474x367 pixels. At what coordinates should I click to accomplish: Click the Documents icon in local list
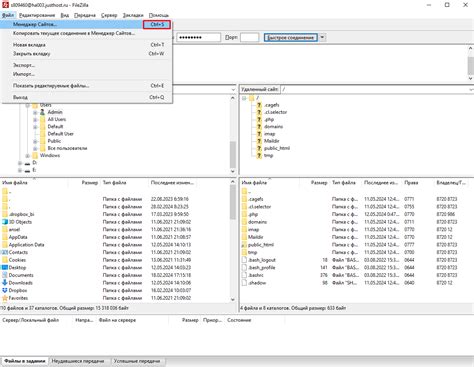pyautogui.click(x=5, y=275)
